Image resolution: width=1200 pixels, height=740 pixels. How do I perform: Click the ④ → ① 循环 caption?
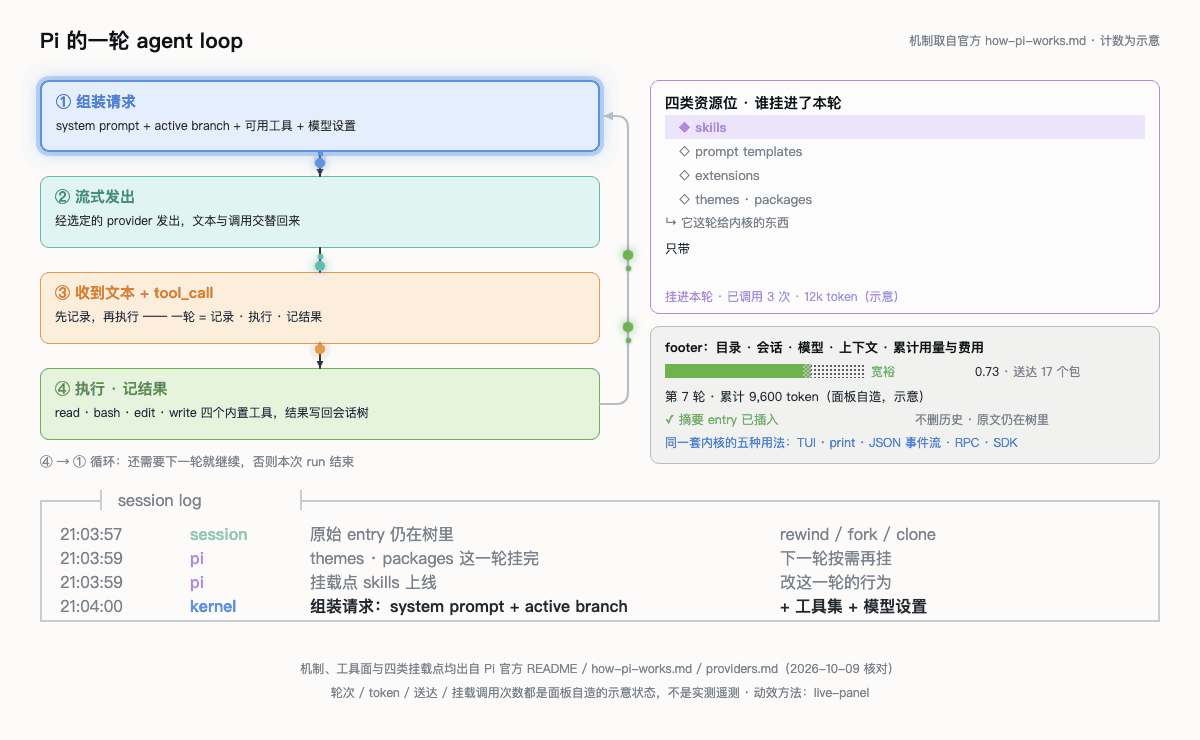click(197, 462)
